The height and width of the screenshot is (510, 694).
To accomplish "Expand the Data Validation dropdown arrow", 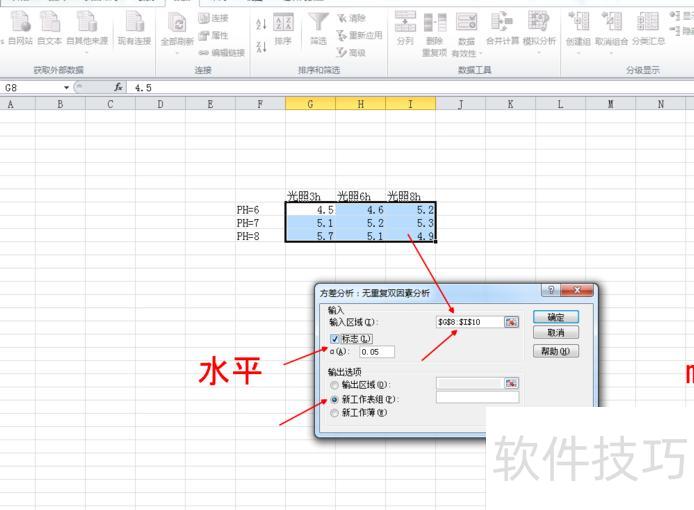I will point(481,54).
